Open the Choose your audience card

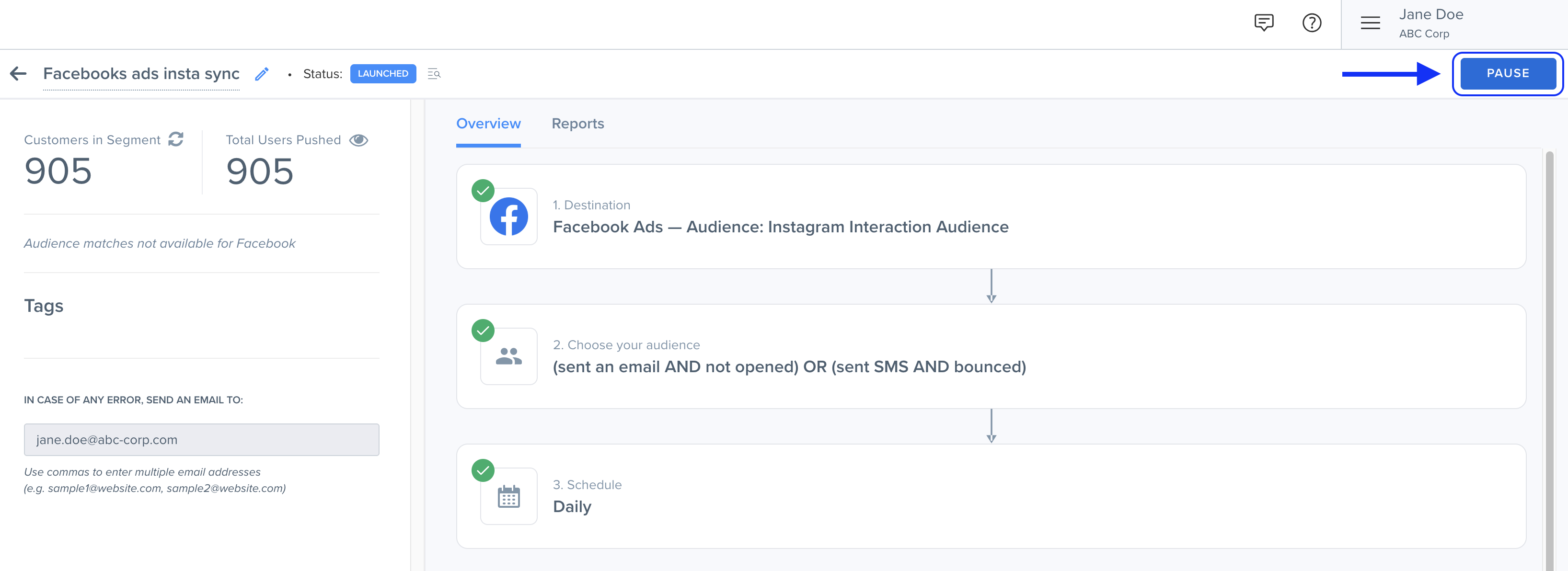(991, 357)
